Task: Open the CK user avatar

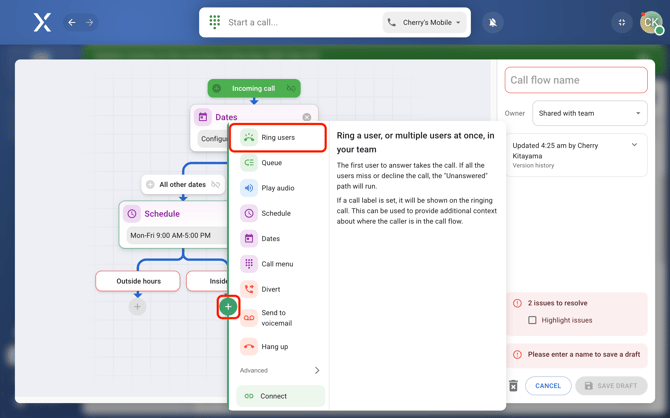Action: (651, 22)
